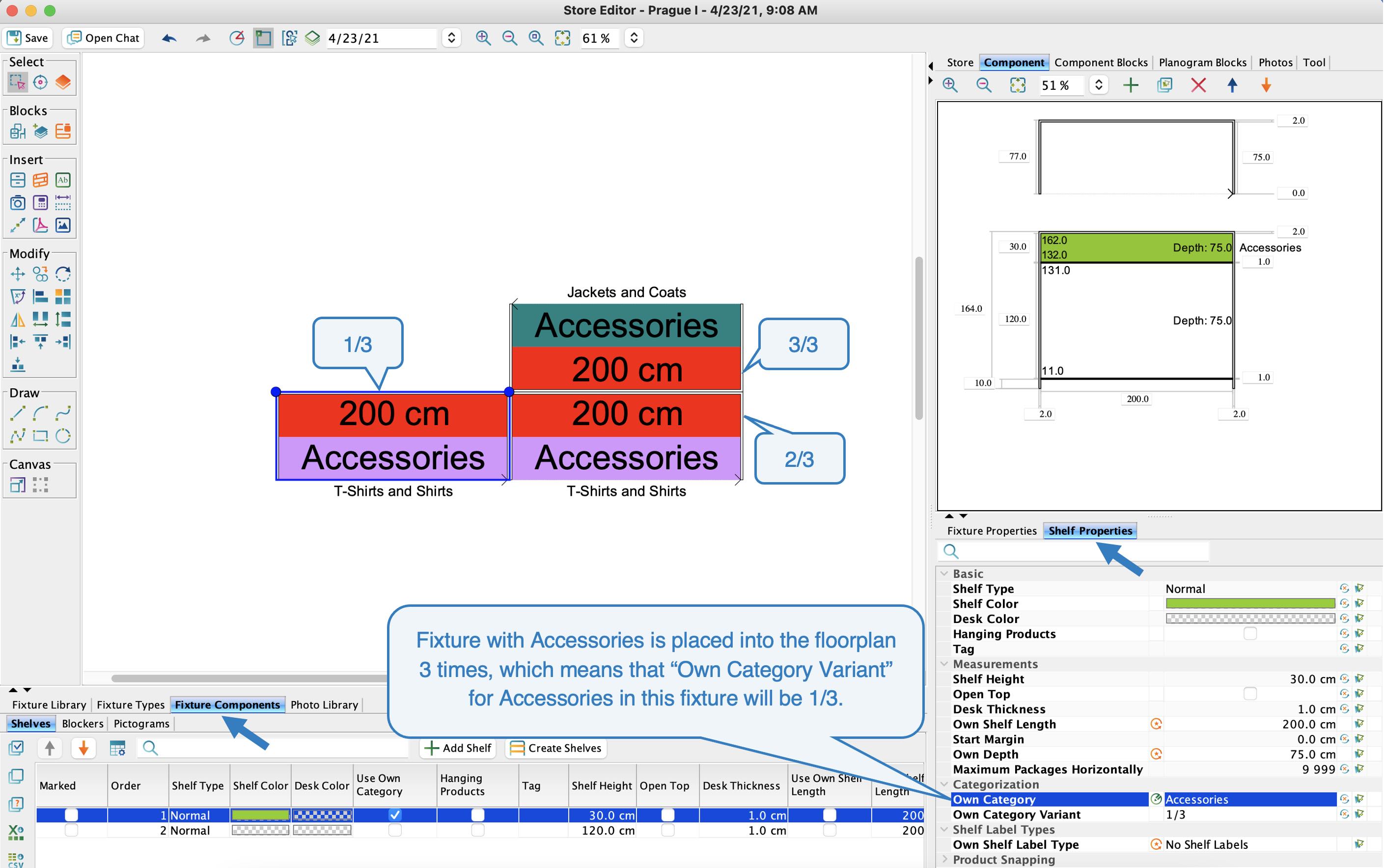Toggle Use Own Shelf Length for row 1
The height and width of the screenshot is (868, 1384).
click(829, 814)
